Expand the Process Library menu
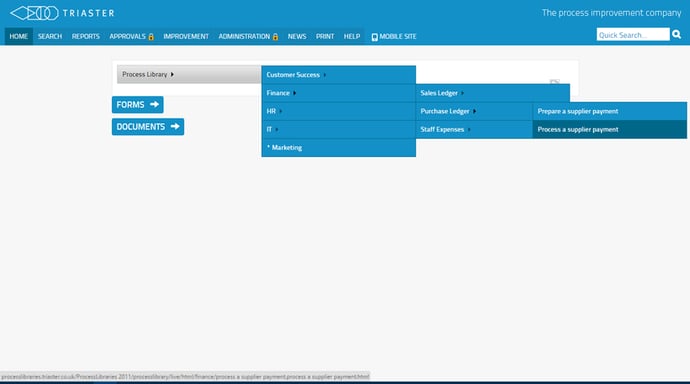Screen dimensions: 690x384 (x=189, y=74)
